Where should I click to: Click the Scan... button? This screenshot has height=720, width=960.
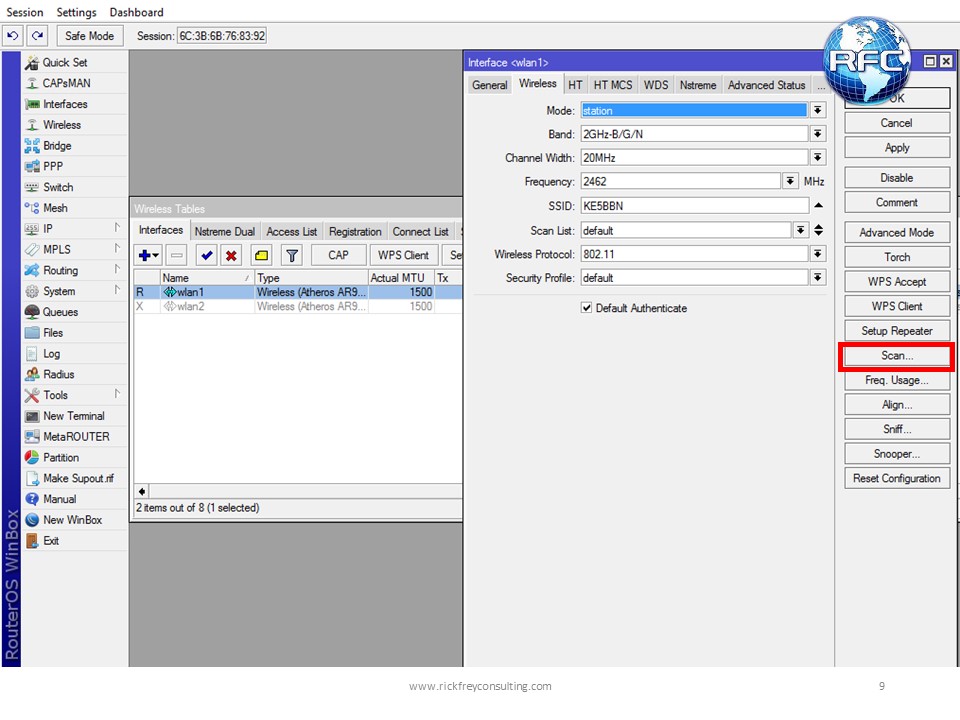(x=897, y=356)
